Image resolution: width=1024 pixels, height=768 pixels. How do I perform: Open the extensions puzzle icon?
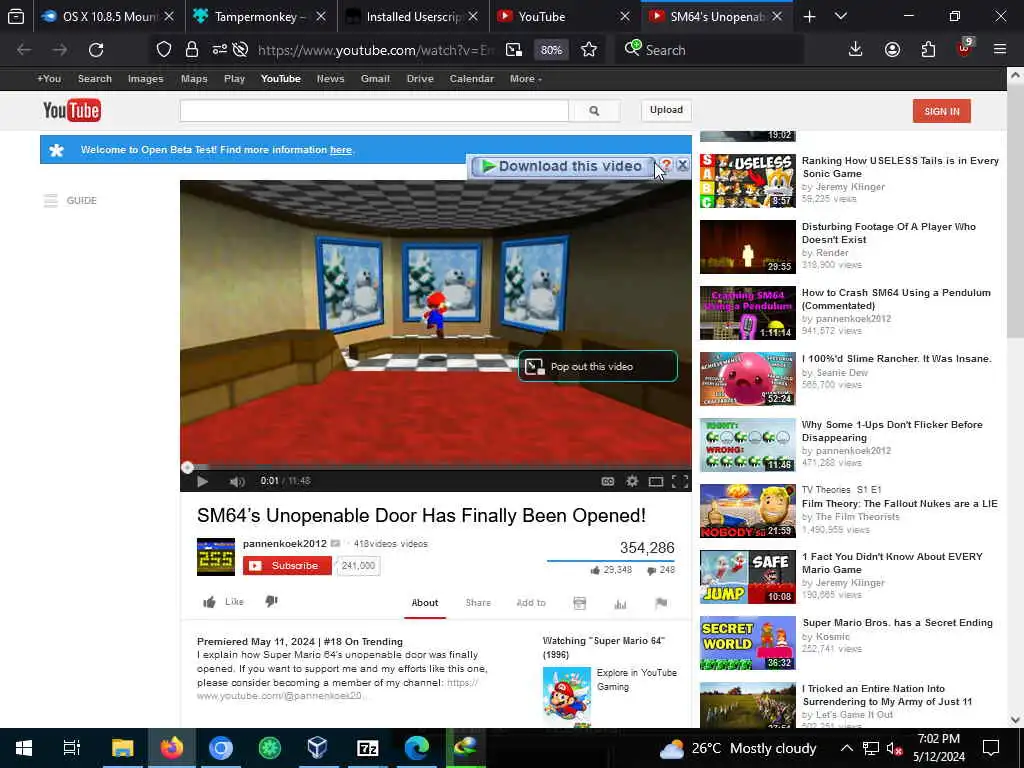pos(928,50)
